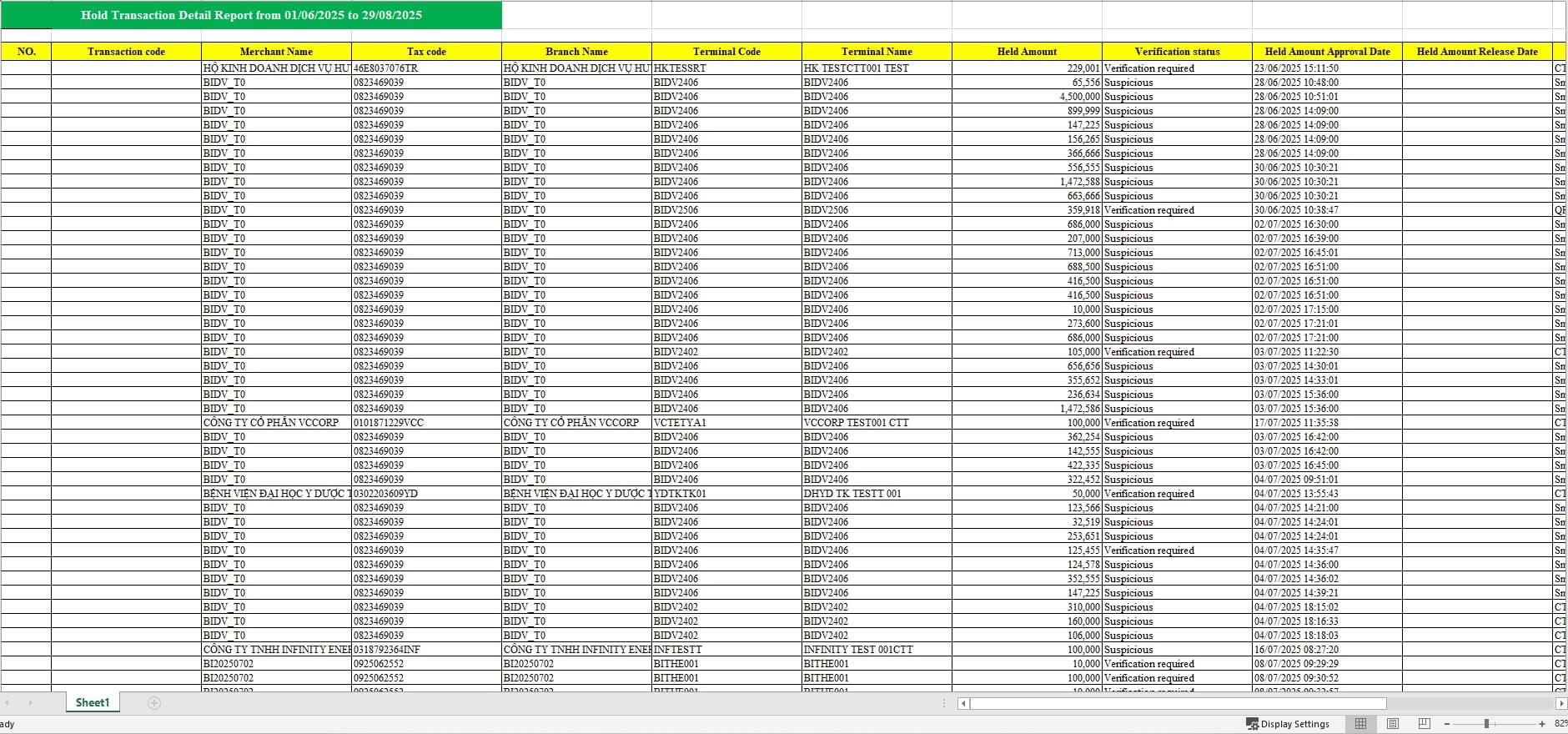Screen dimensions: 1568x734
Task: Click the Held Amount cell showing 4,500,000
Action: pyautogui.click(x=1027, y=97)
